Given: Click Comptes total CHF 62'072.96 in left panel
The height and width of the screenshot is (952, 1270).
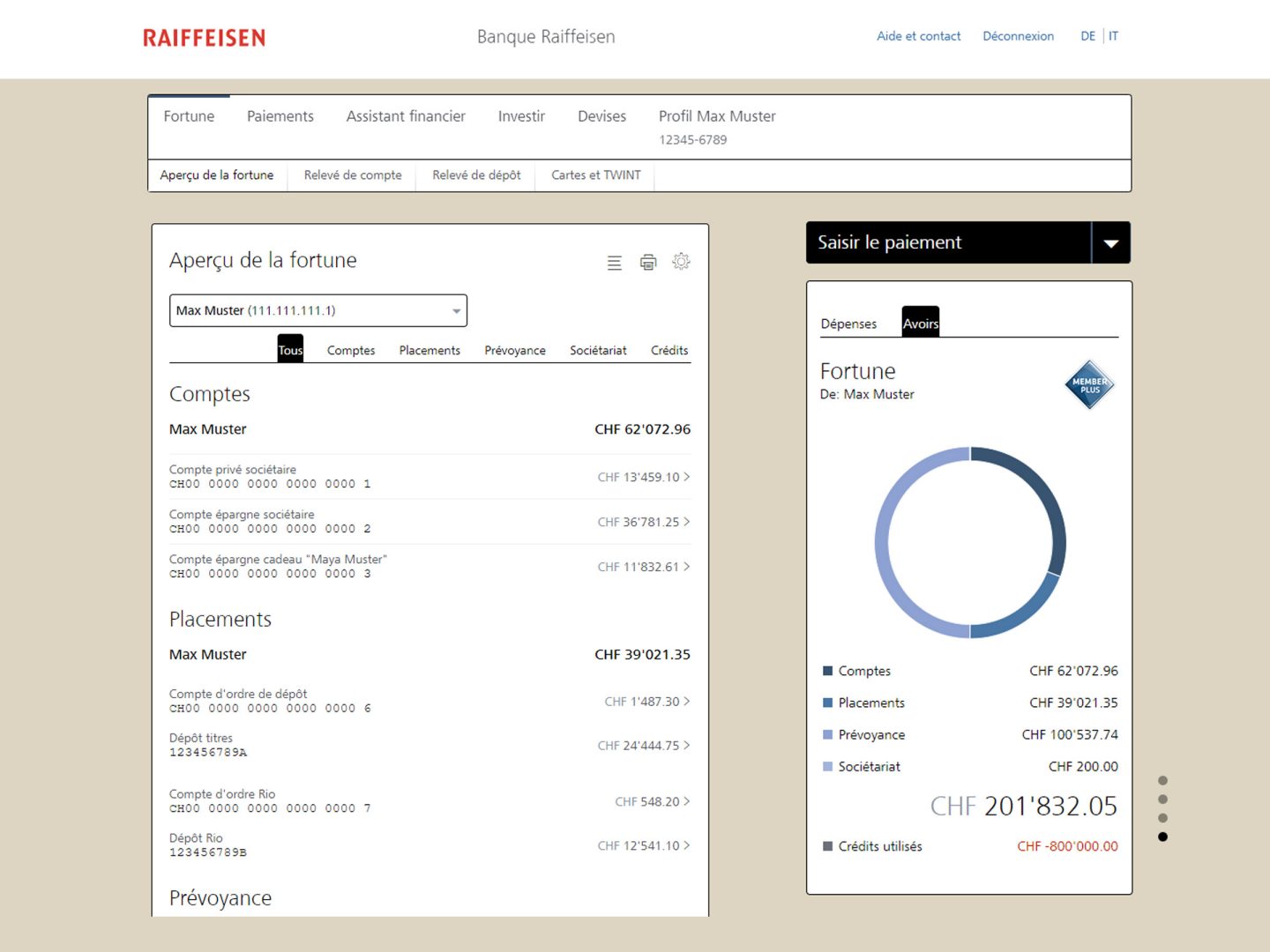Looking at the screenshot, I should pyautogui.click(x=642, y=429).
